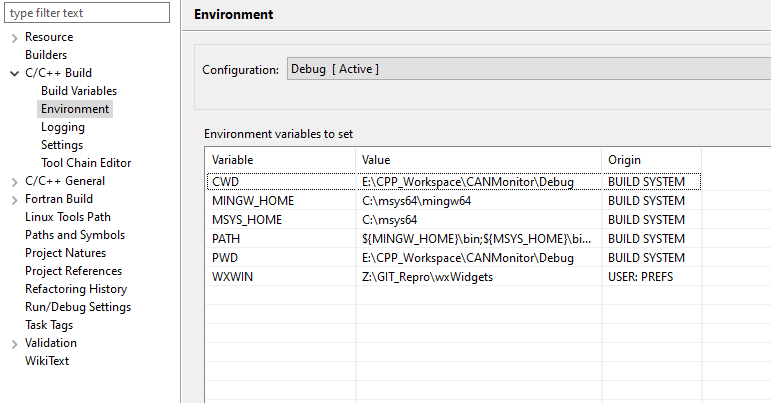Sort by the Variable column header
This screenshot has height=403, width=771.
click(x=280, y=160)
